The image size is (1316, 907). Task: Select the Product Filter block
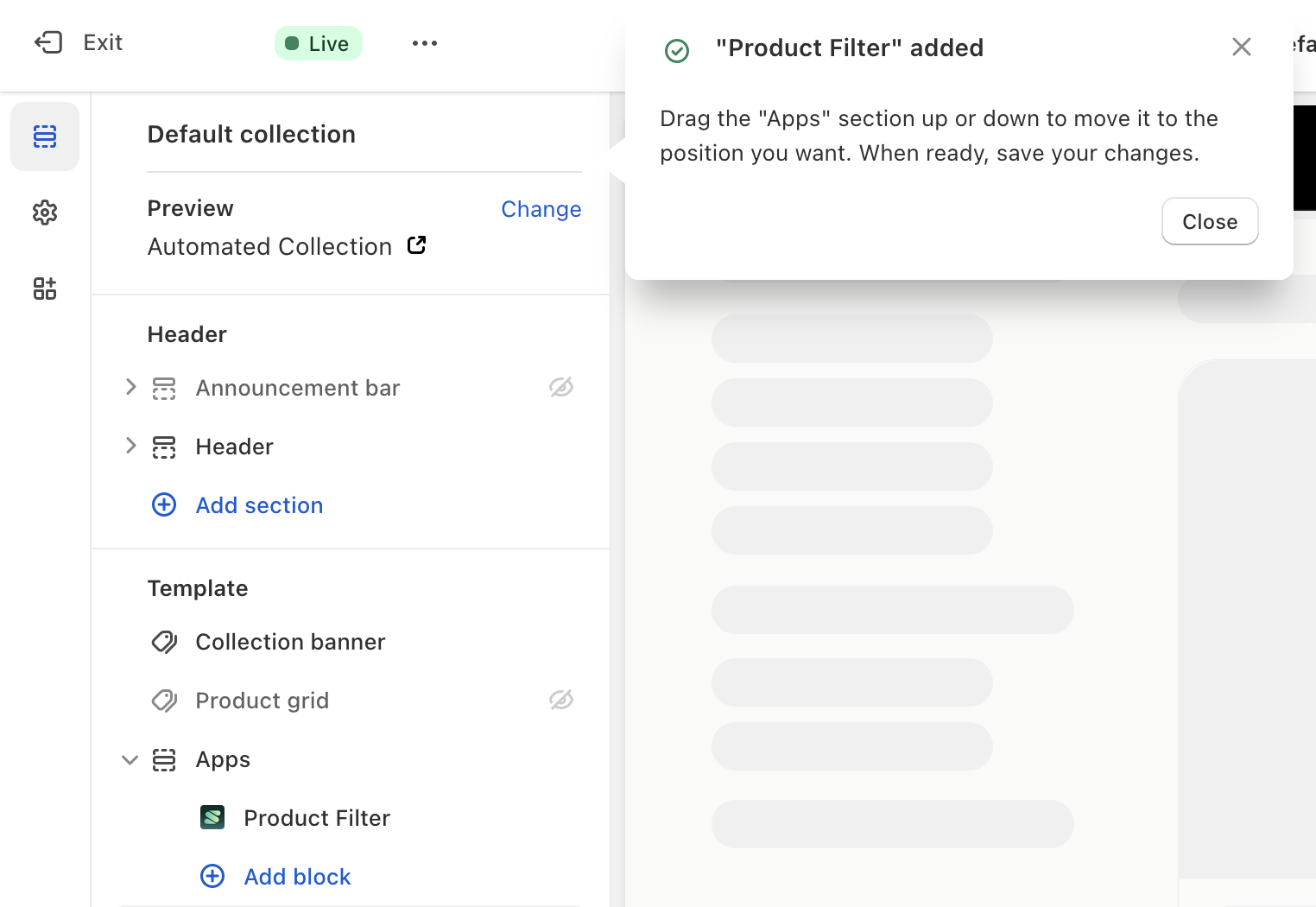316,818
